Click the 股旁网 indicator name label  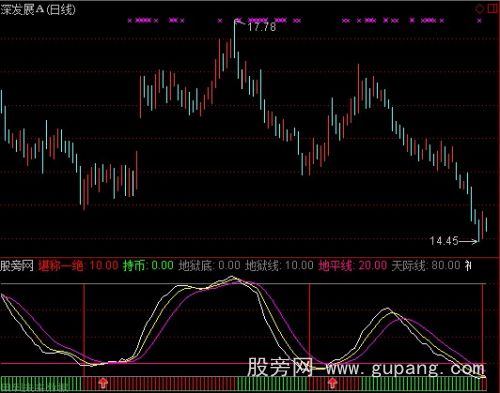[17, 266]
